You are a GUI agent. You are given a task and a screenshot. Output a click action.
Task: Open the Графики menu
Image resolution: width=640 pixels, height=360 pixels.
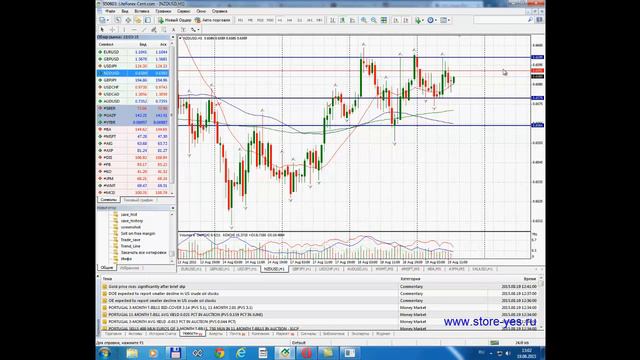pyautogui.click(x=163, y=11)
